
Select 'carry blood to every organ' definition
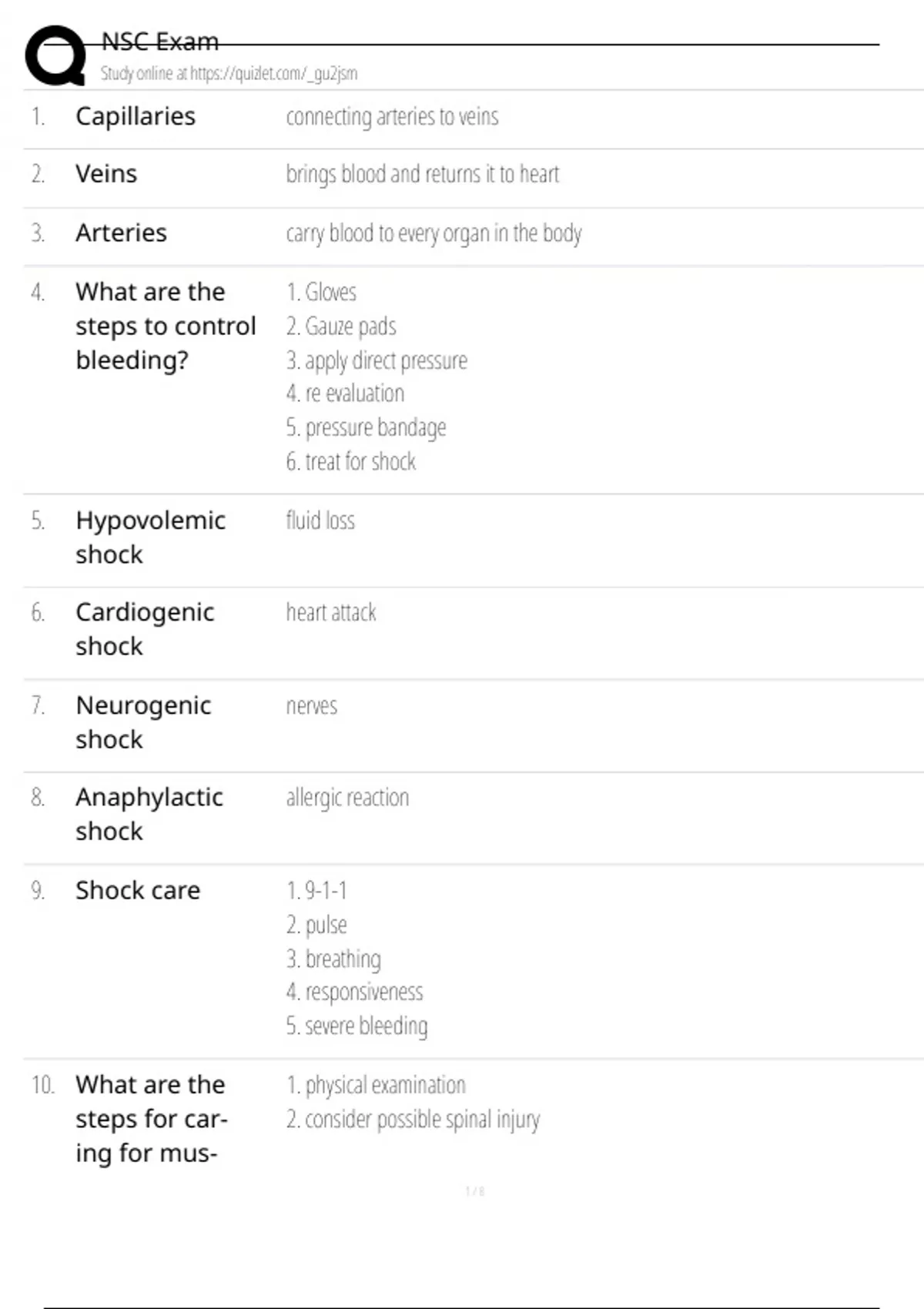coord(434,233)
